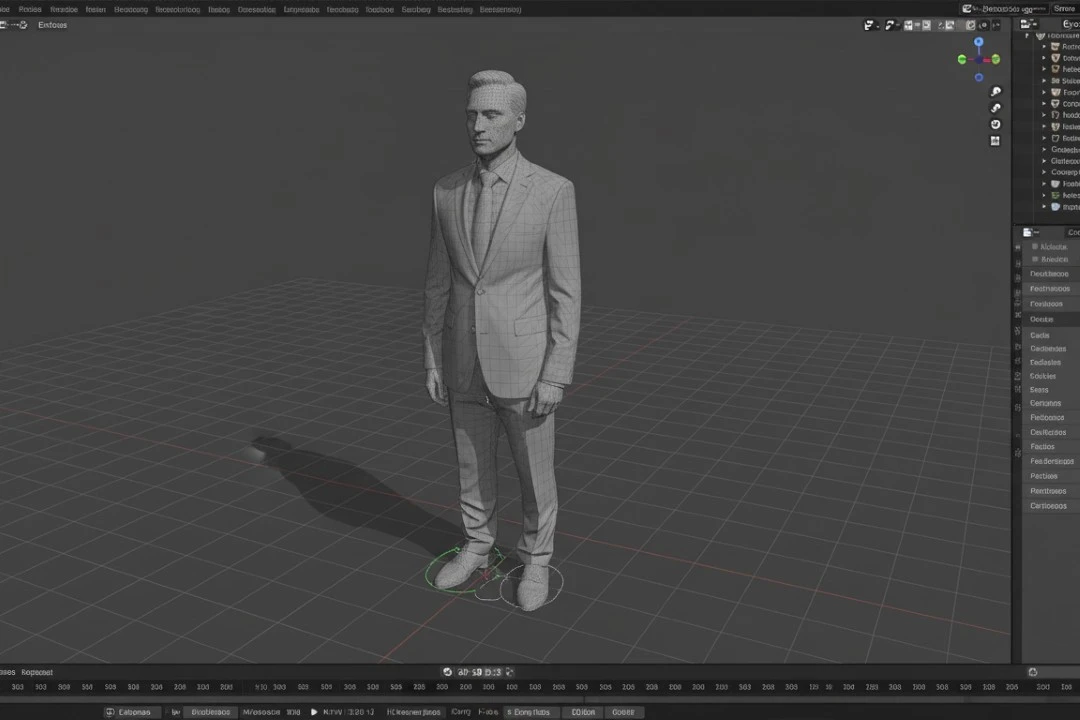Click the 'Srrore' button at top right
The image size is (1080, 720).
(x=1064, y=8)
